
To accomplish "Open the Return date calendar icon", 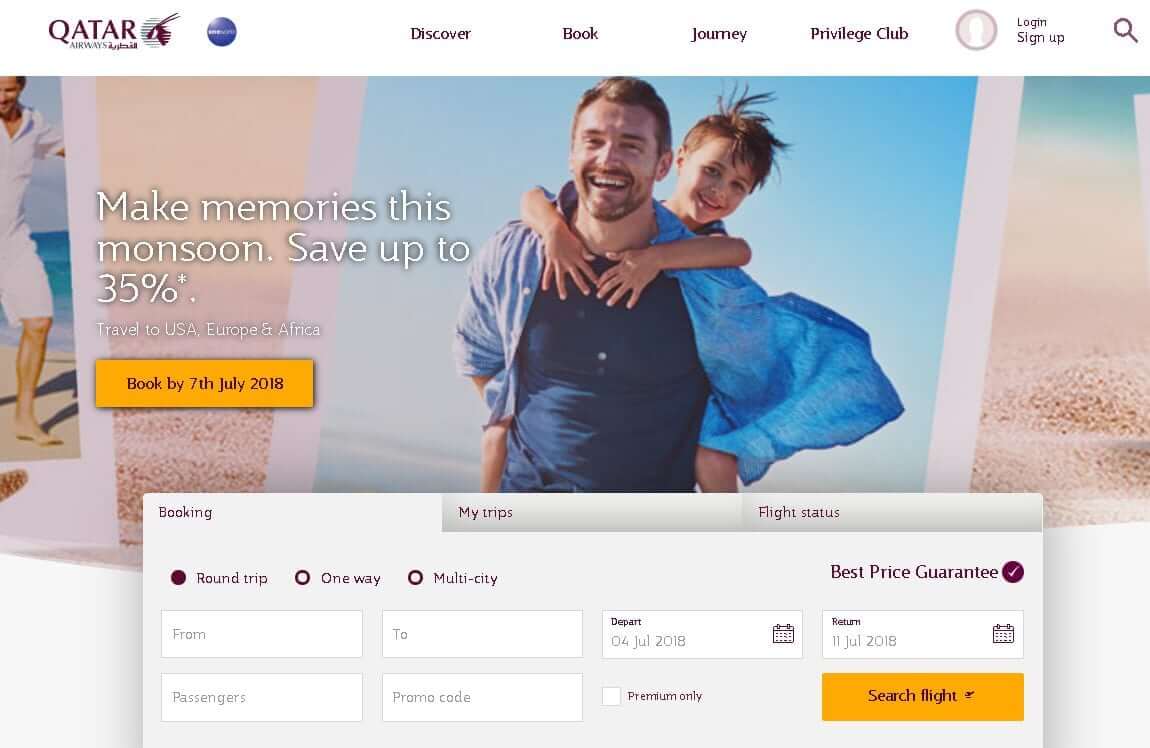I will point(1003,634).
